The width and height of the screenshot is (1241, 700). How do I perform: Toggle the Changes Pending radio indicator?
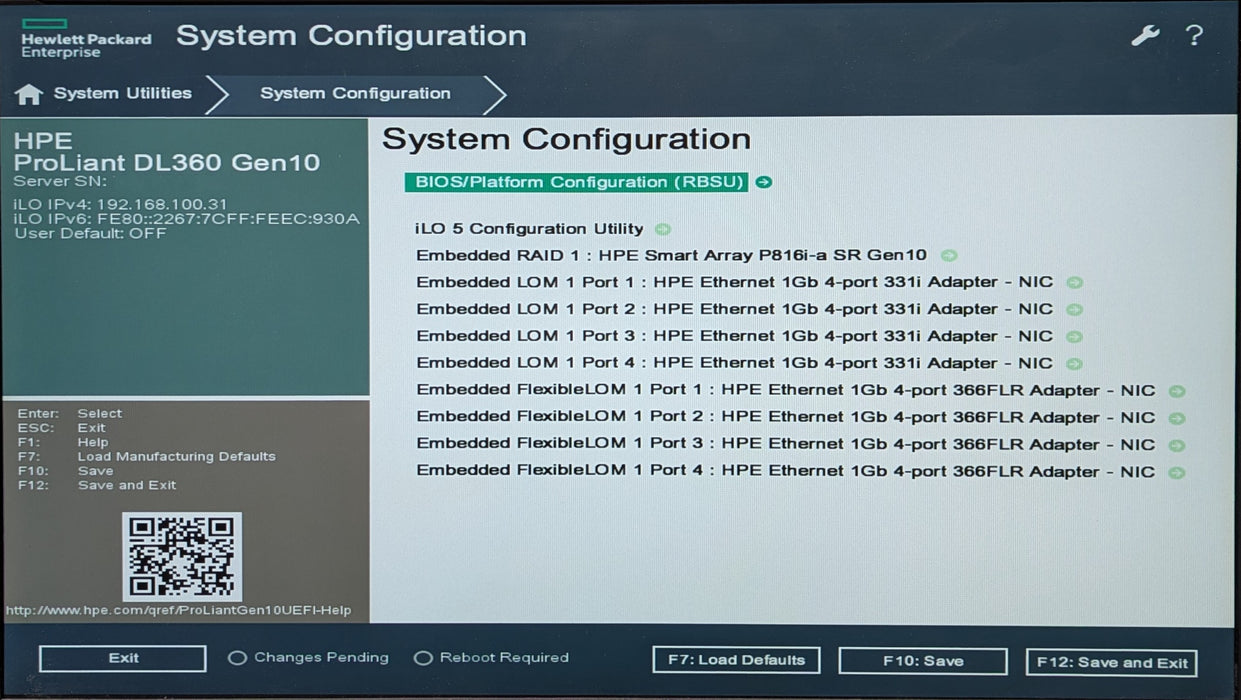pyautogui.click(x=237, y=658)
